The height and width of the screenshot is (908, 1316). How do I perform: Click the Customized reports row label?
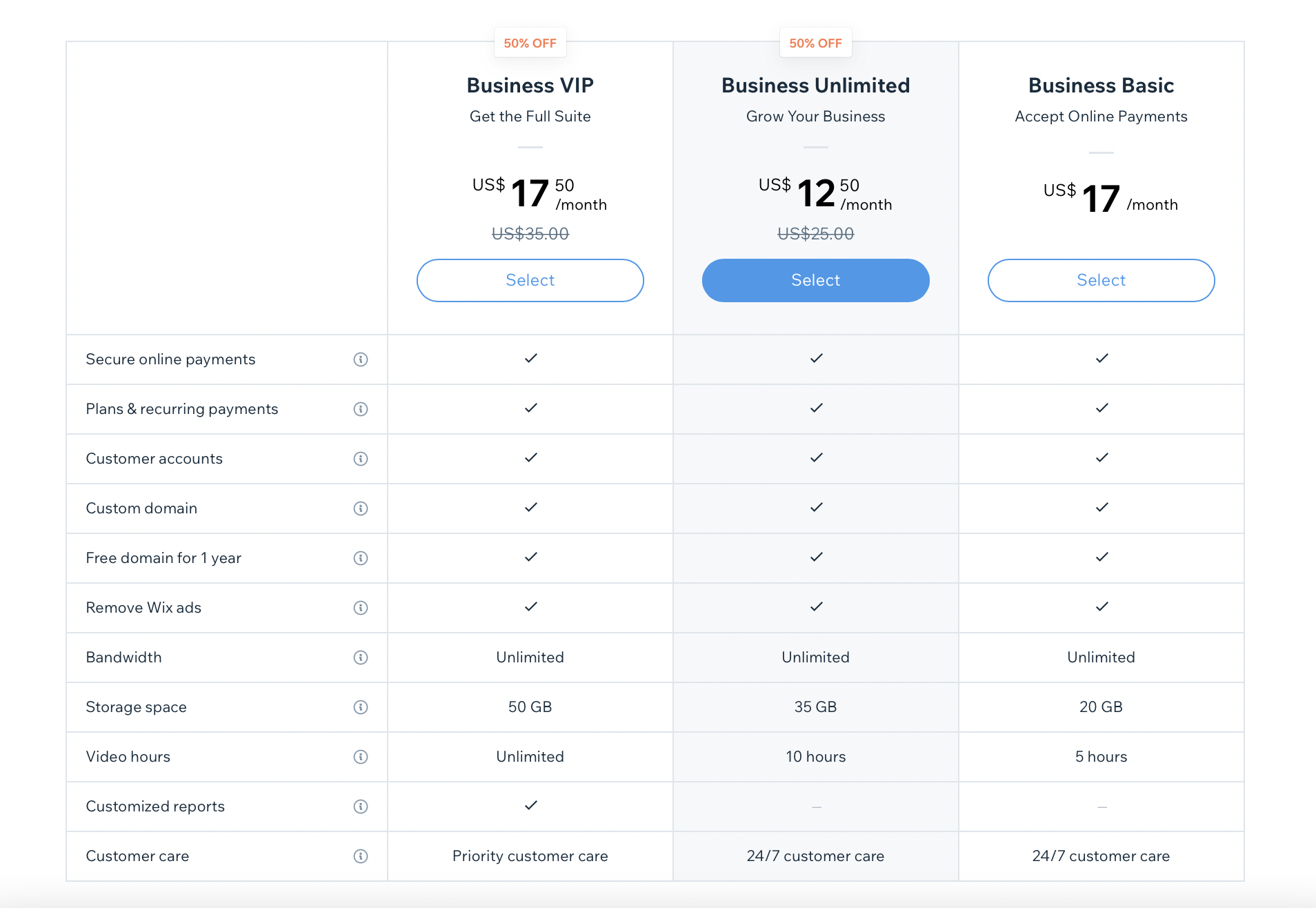pyautogui.click(x=155, y=807)
